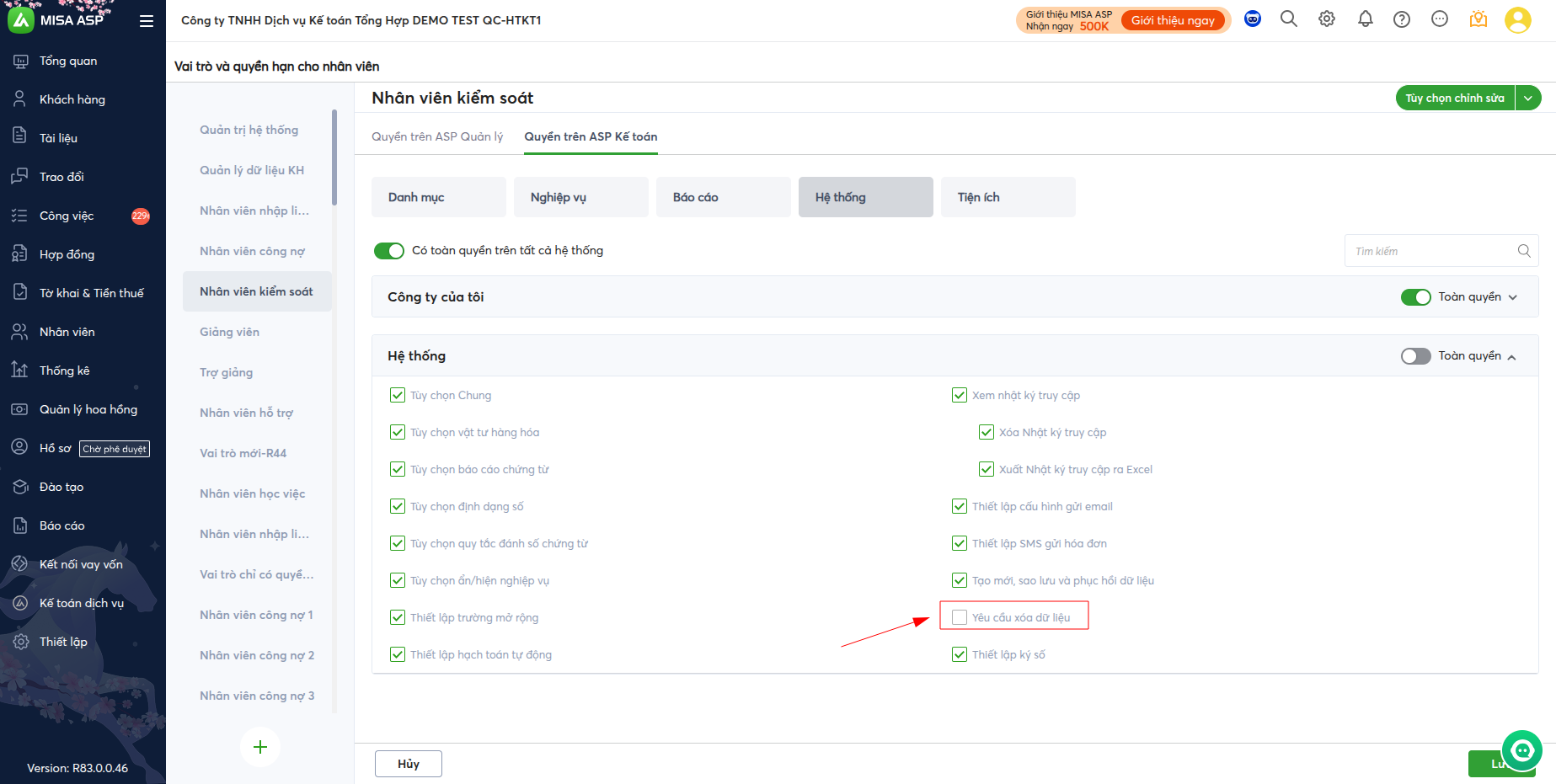1556x784 pixels.
Task: Click the 'Hủy' button
Action: click(409, 764)
